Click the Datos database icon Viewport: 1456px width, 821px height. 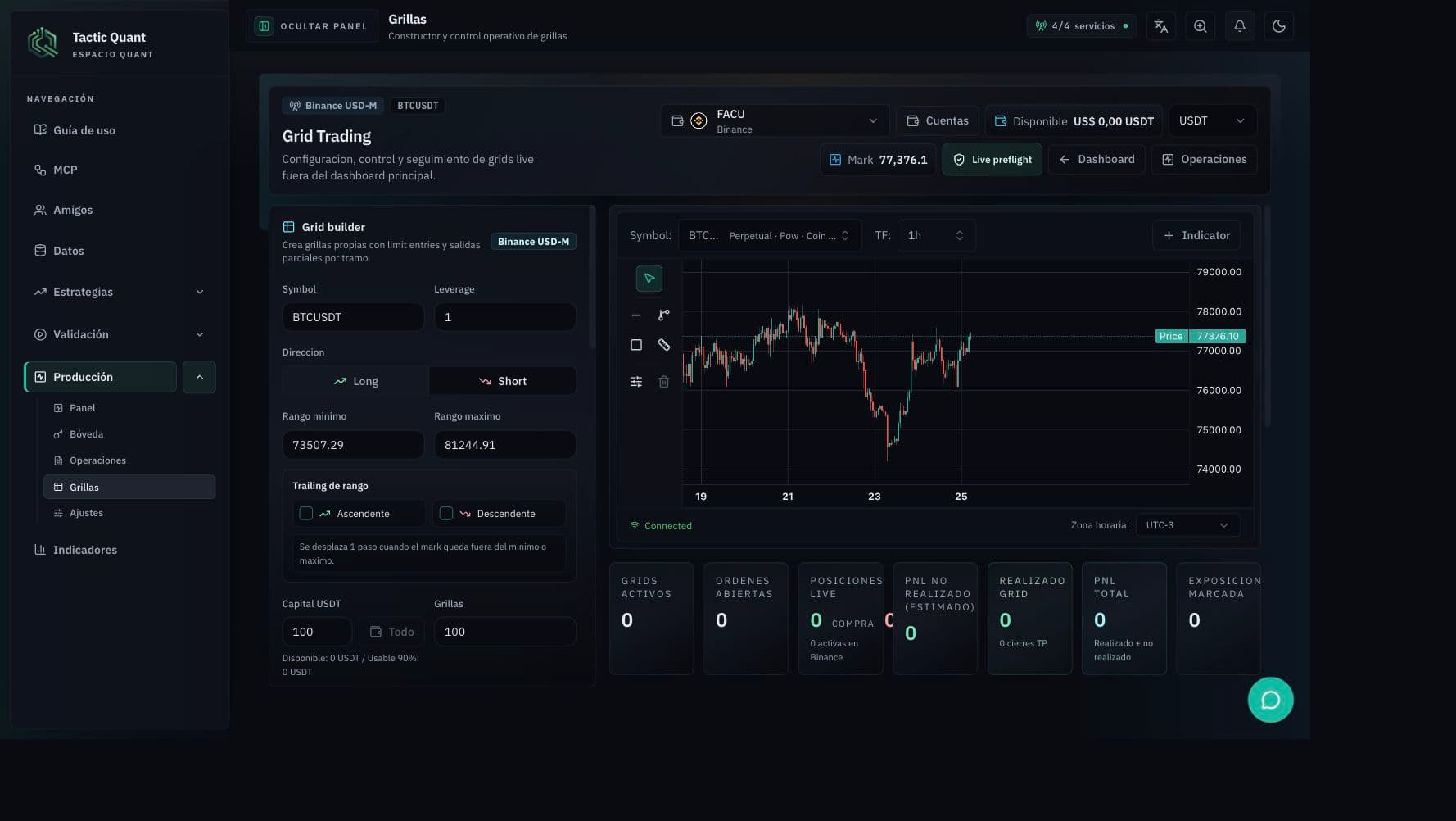pyautogui.click(x=40, y=251)
